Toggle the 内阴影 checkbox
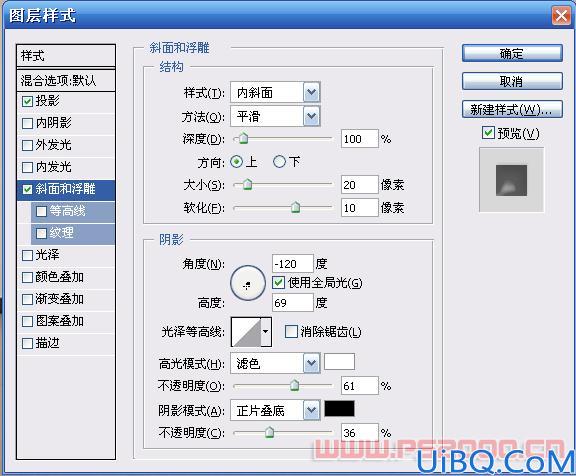Viewport: 576px width, 476px height. [x=28, y=123]
